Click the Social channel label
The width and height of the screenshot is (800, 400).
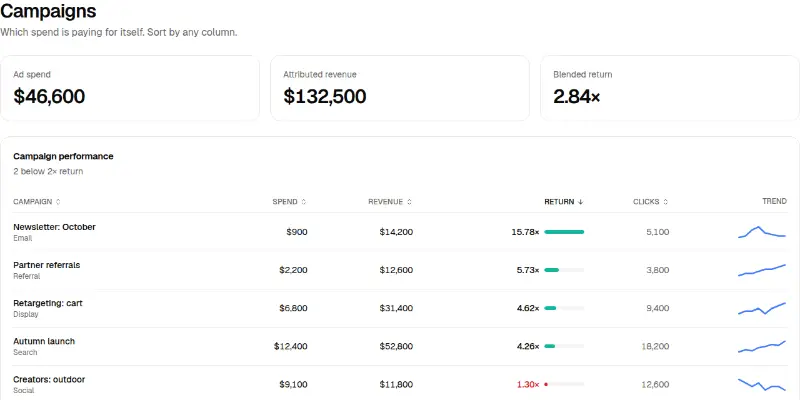(23, 390)
